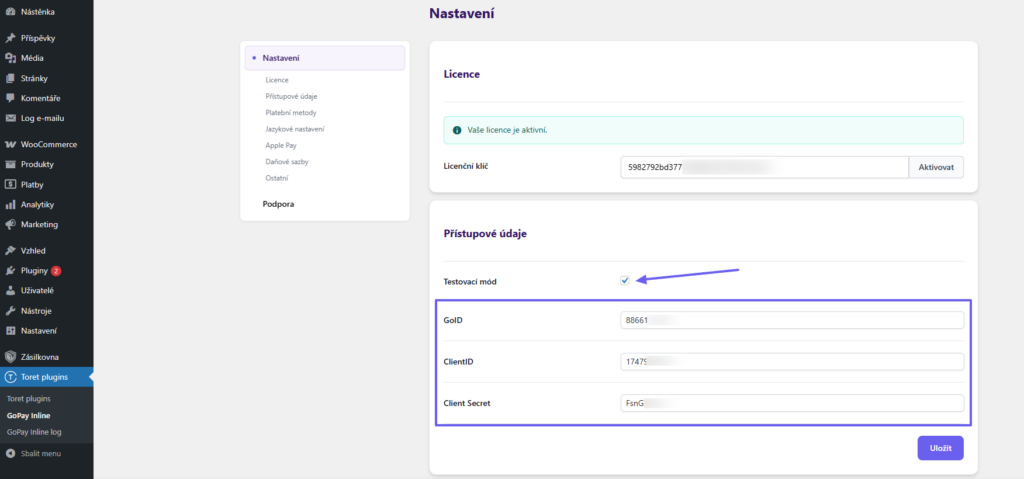Image resolution: width=1024 pixels, height=479 pixels.
Task: Click the Sbalit menu arrow icon
Action: [10, 453]
